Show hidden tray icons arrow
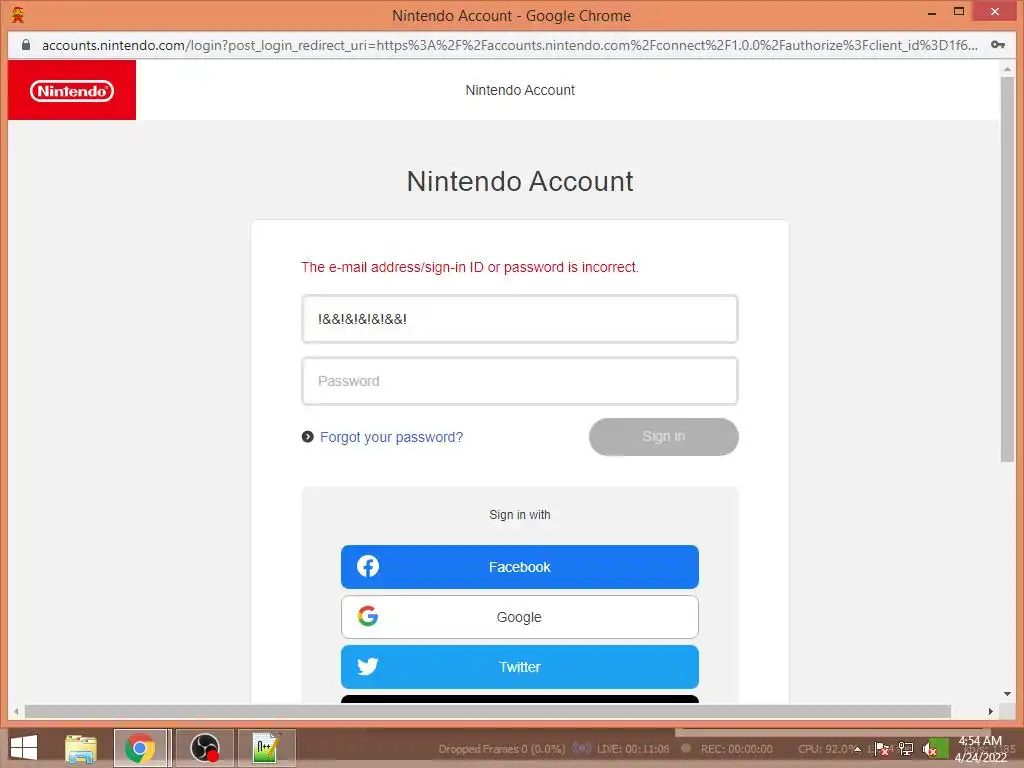This screenshot has width=1024, height=768. 857,749
